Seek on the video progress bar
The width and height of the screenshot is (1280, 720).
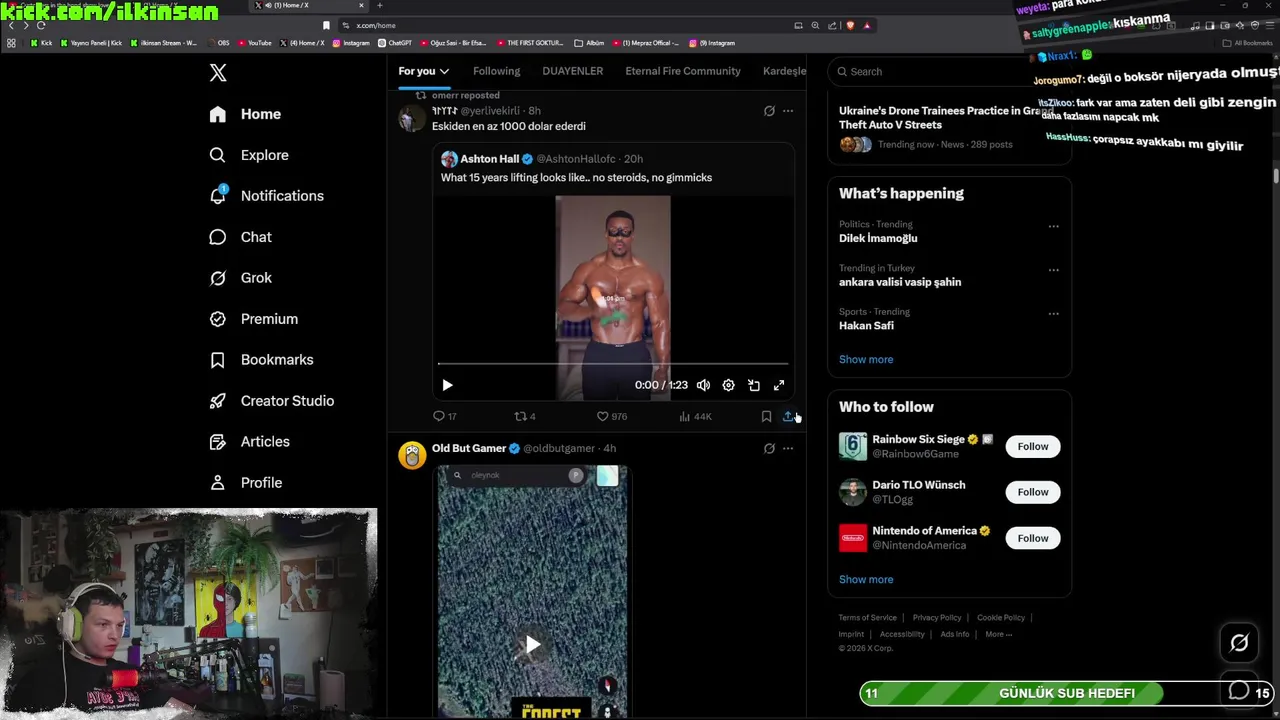click(x=613, y=364)
